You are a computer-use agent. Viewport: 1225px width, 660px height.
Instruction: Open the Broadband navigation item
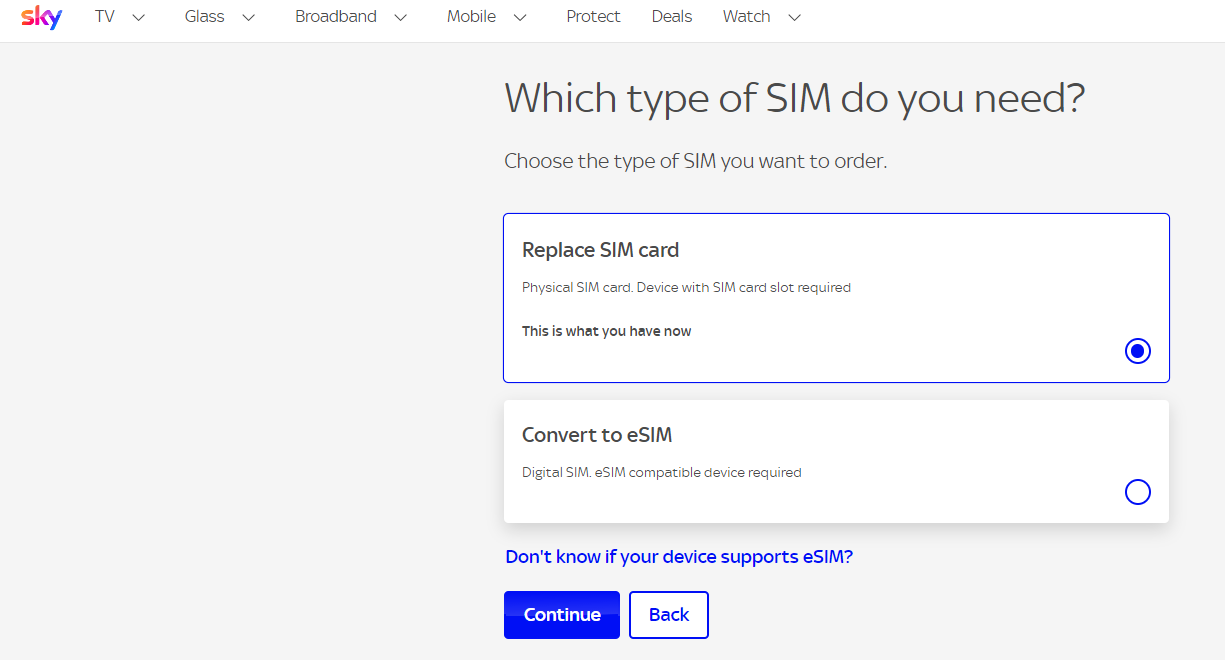coord(336,17)
